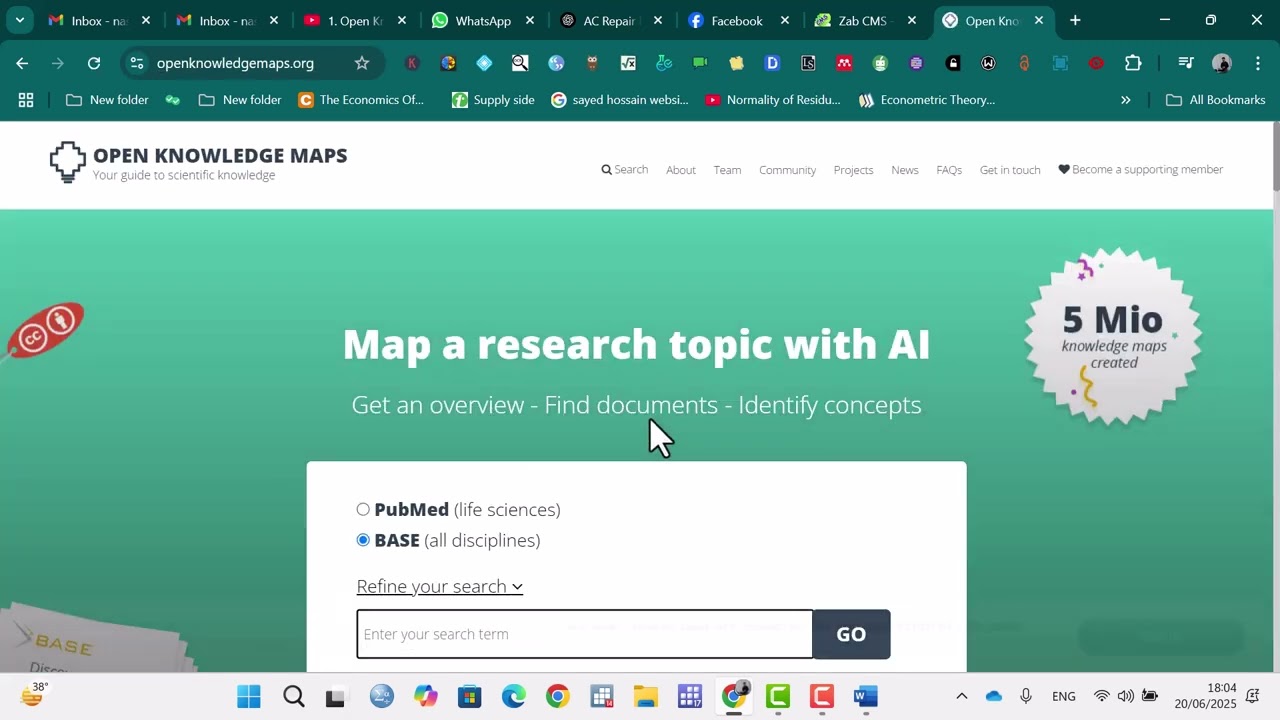Open the tab search dropdown arrow
The width and height of the screenshot is (1280, 720).
(19, 20)
